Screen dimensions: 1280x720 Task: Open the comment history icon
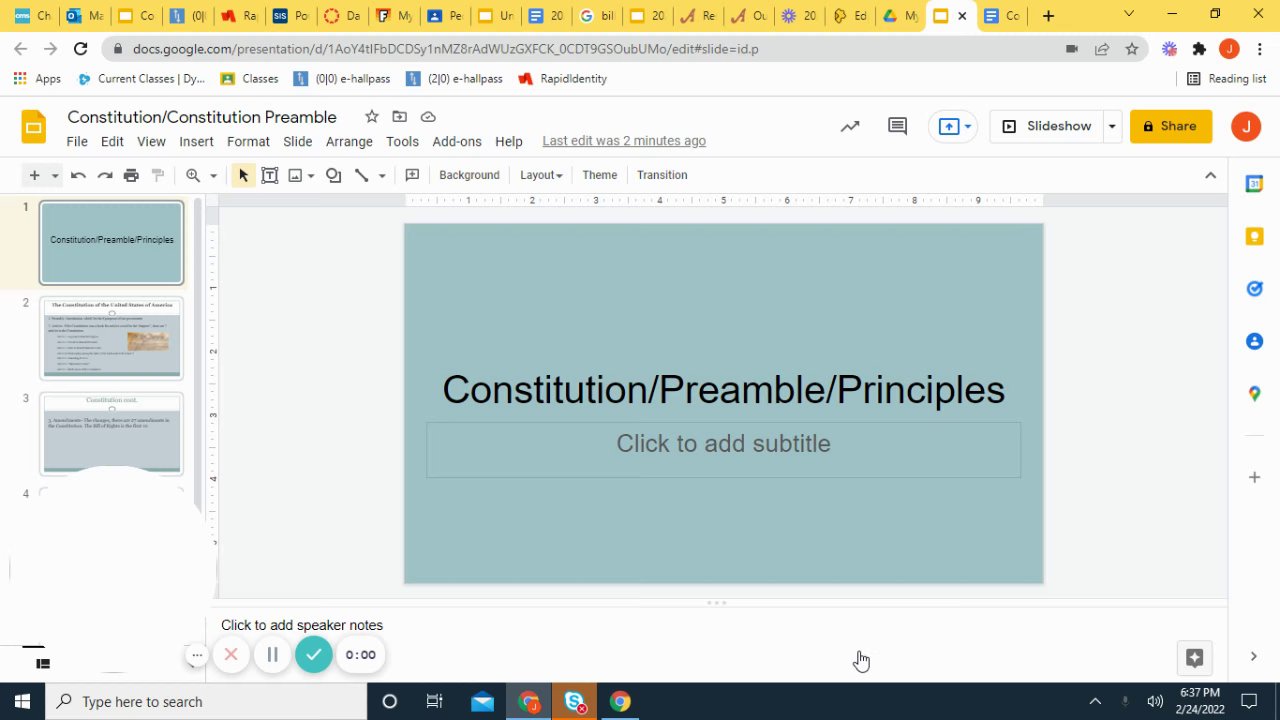[897, 126]
